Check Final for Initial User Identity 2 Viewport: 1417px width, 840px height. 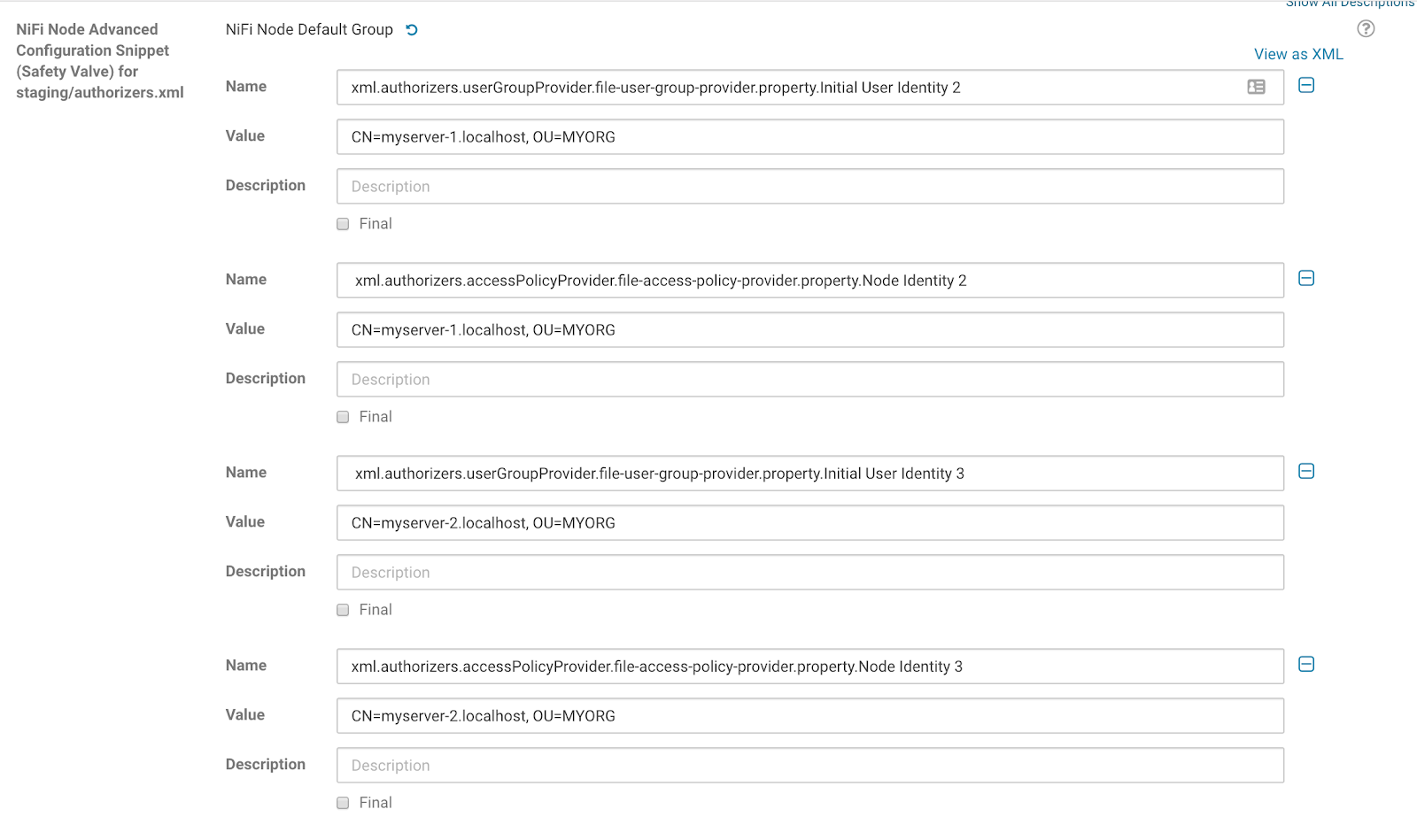(x=343, y=224)
